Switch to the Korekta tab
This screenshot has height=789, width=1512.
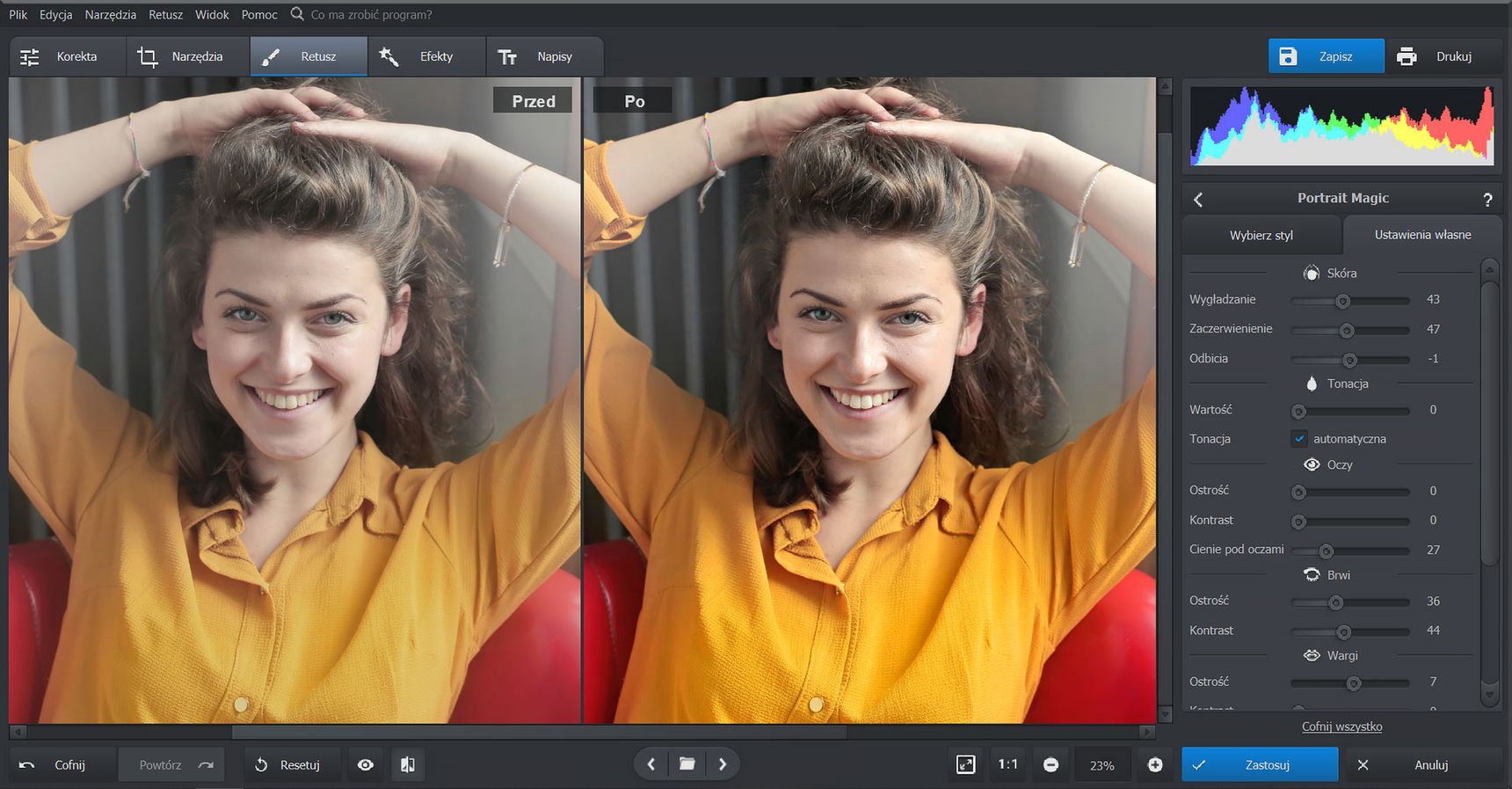[x=68, y=56]
